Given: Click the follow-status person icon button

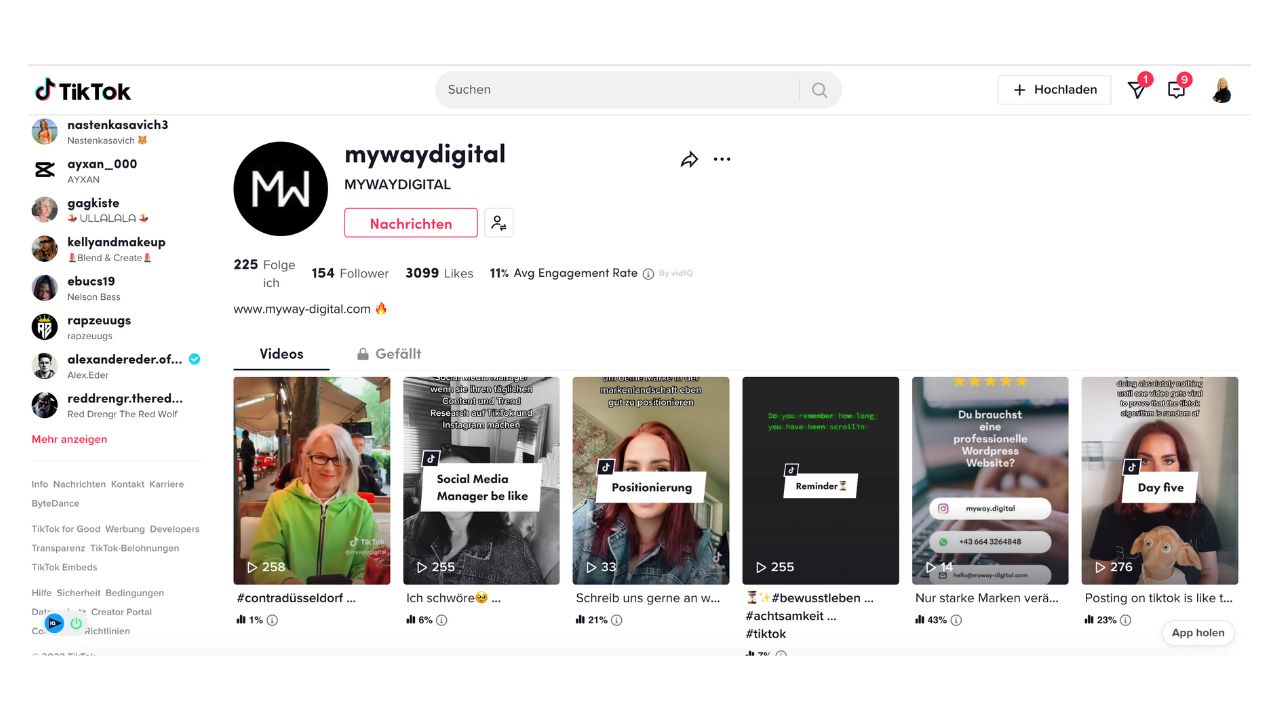Looking at the screenshot, I should click(x=499, y=223).
